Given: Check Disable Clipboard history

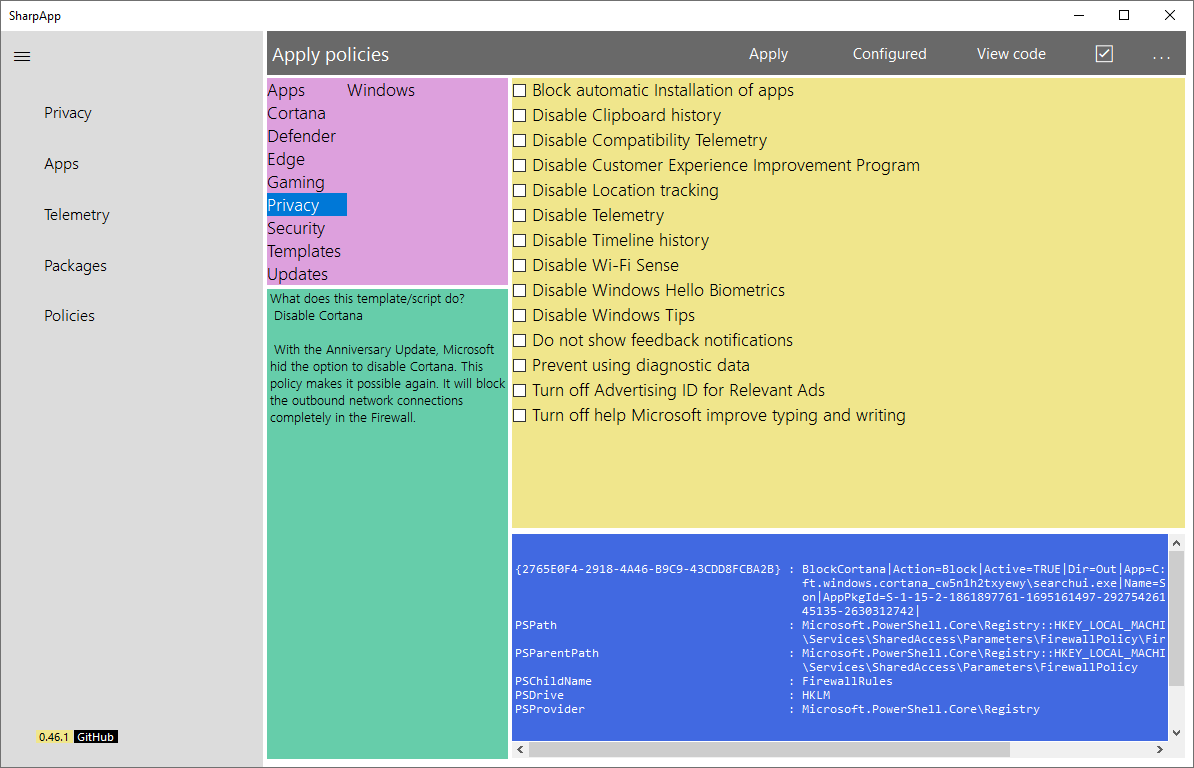Looking at the screenshot, I should (519, 116).
